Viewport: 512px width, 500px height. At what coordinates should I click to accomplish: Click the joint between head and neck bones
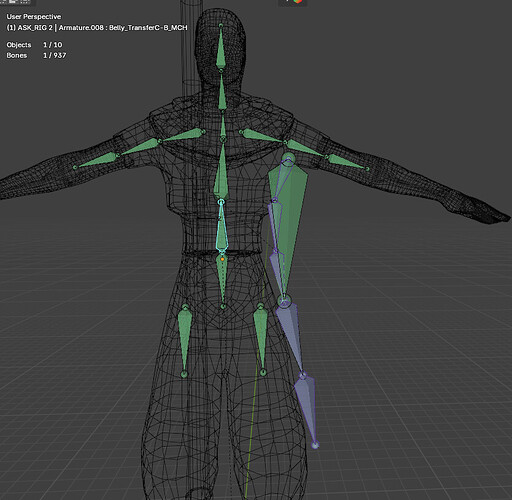click(x=221, y=70)
